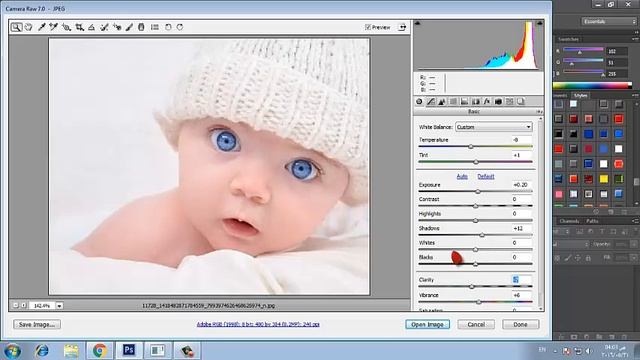Click the Clarity value input field
640x360 pixels.
click(x=522, y=280)
